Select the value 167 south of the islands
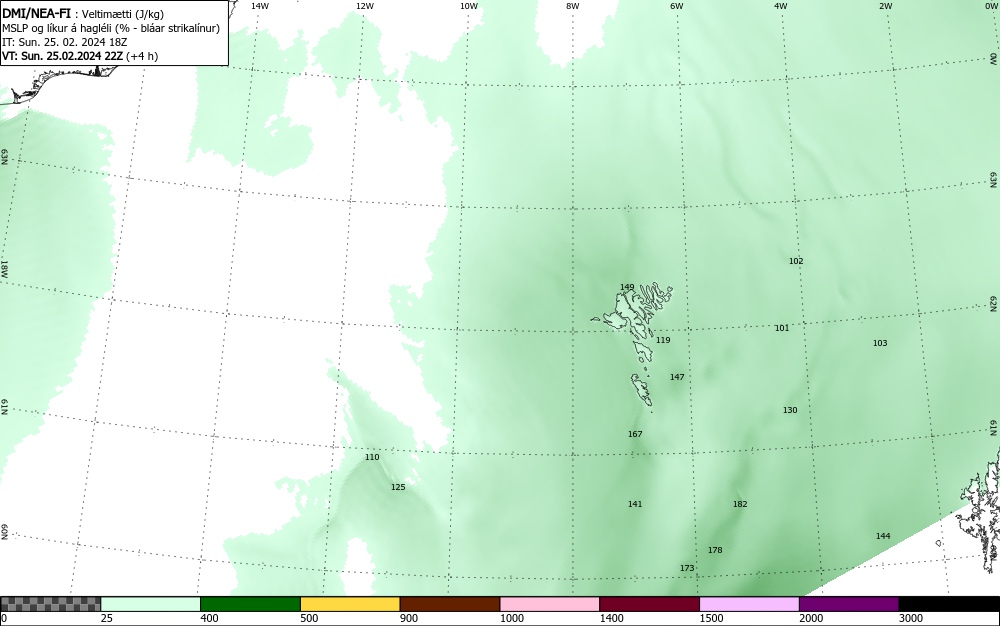 coord(635,434)
